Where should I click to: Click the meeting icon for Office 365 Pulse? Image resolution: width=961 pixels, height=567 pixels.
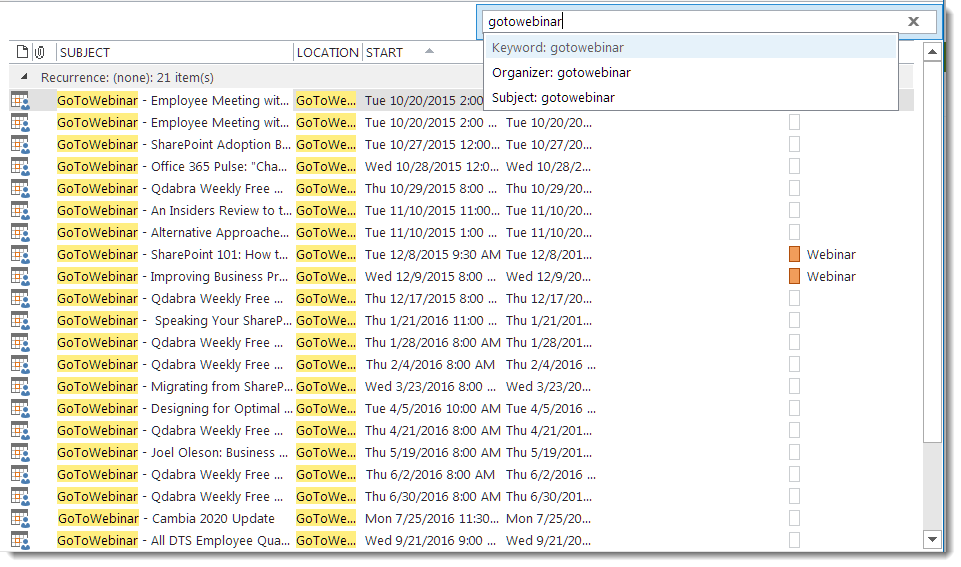[x=20, y=167]
